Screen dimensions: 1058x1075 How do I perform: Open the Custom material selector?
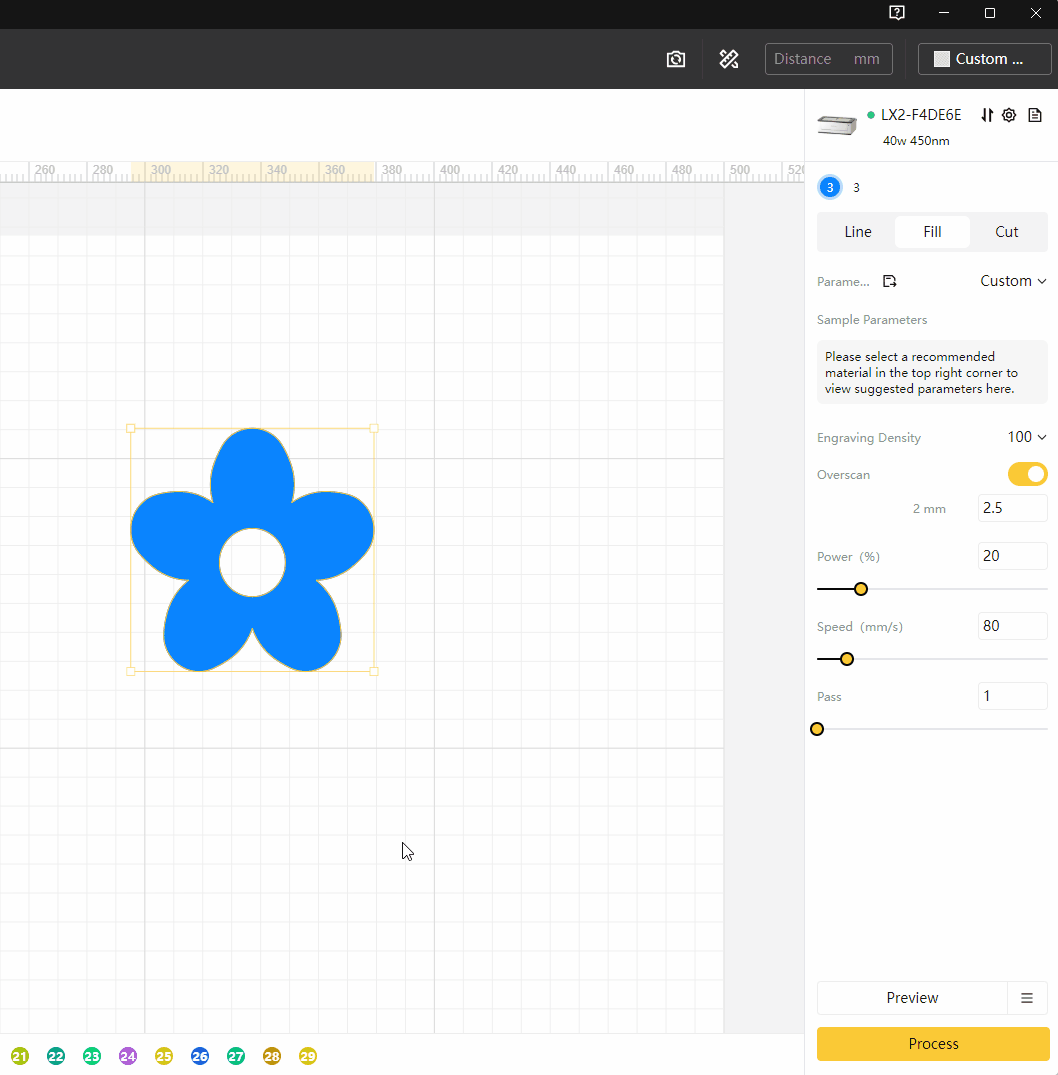984,59
